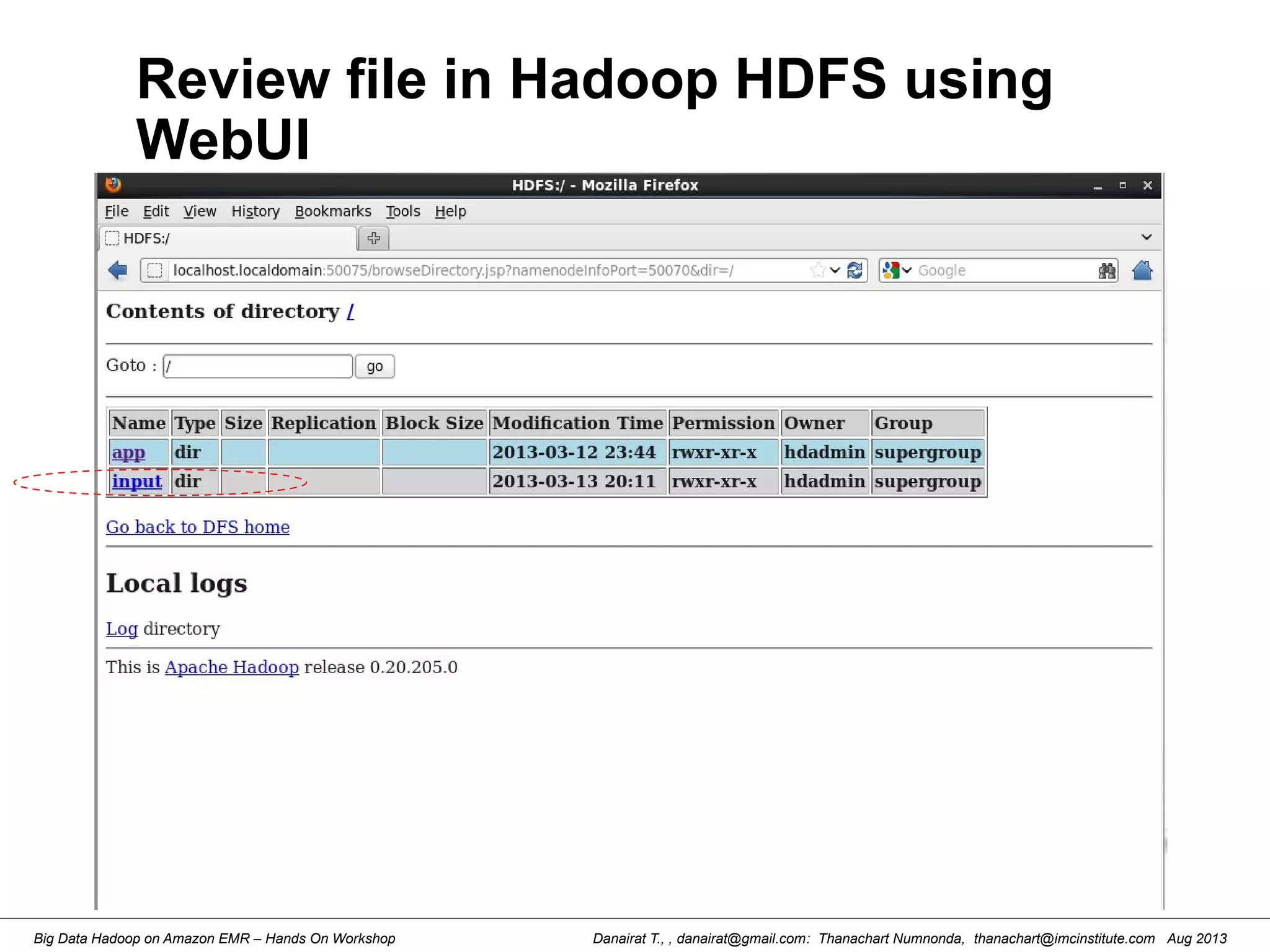Click the bookmark star icon
1270x952 pixels.
pyautogui.click(x=818, y=270)
